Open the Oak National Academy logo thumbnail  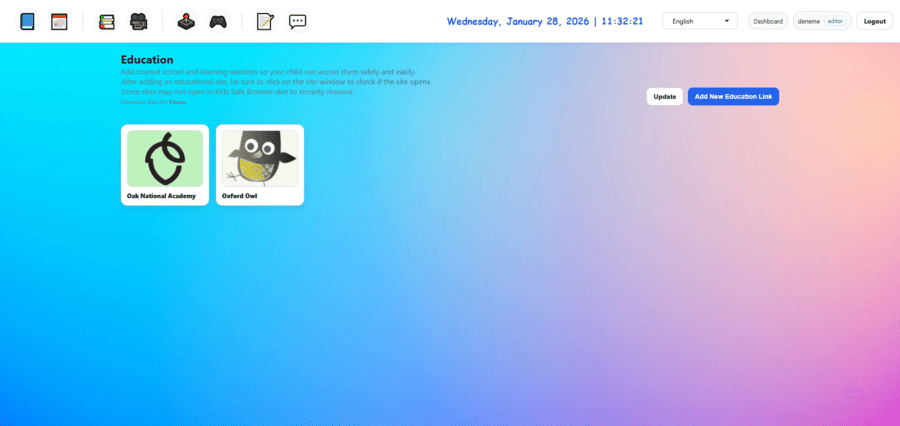click(165, 158)
